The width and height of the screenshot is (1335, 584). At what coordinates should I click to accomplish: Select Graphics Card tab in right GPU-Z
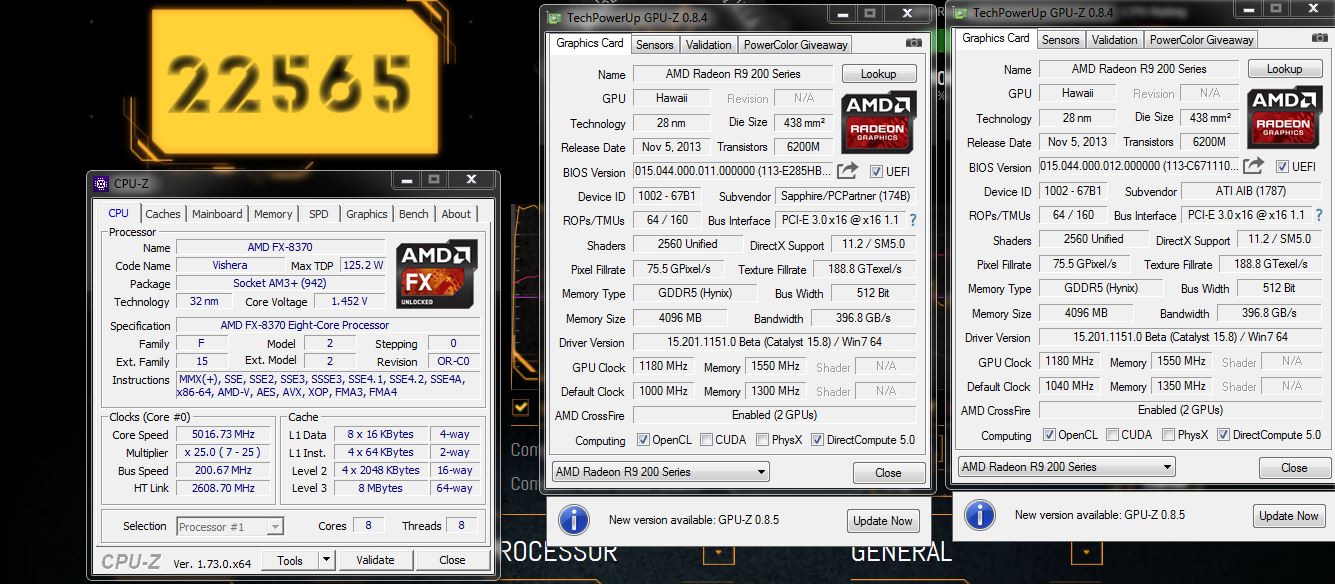tap(995, 38)
